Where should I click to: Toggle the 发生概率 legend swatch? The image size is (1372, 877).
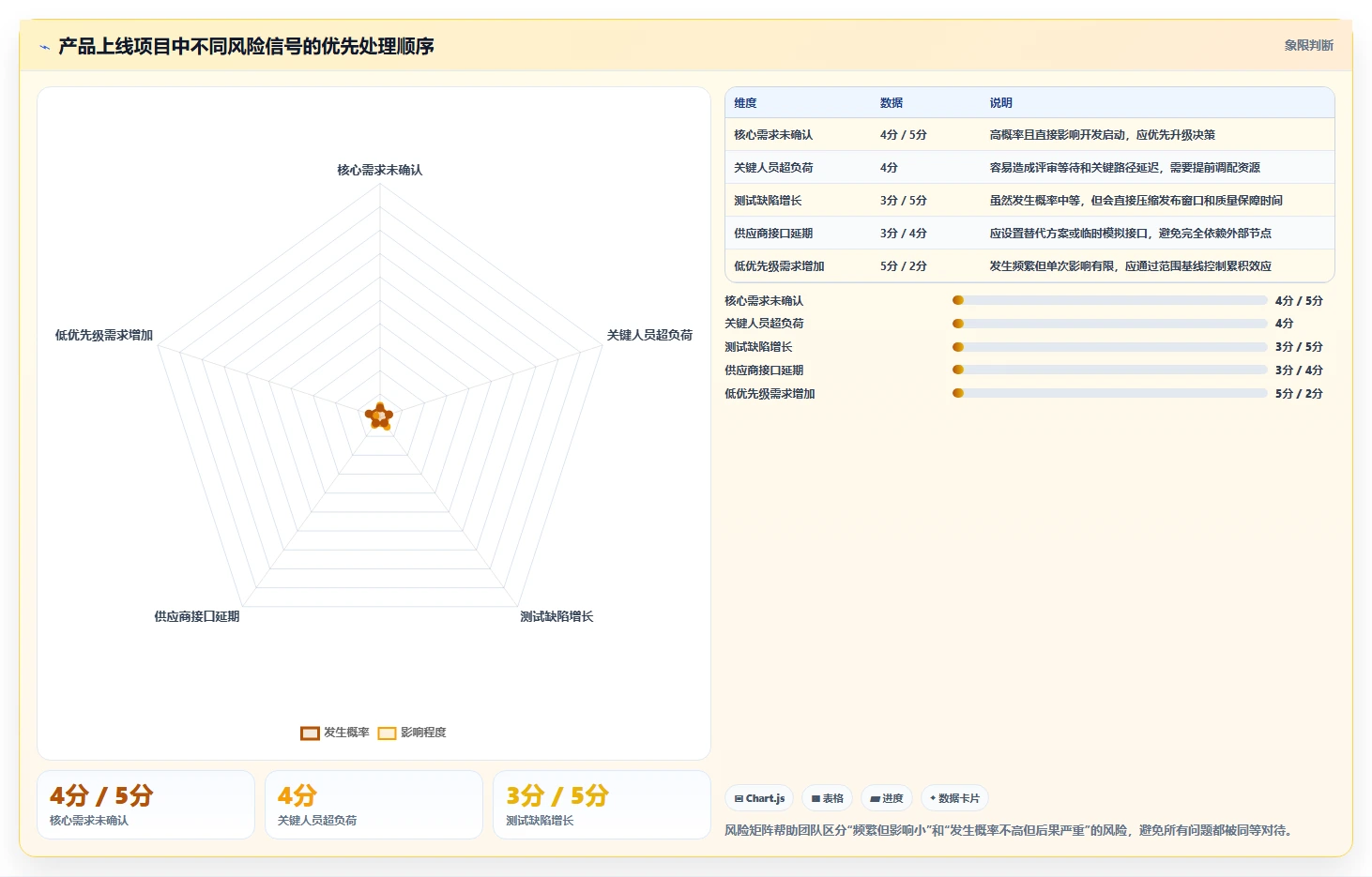pyautogui.click(x=310, y=733)
